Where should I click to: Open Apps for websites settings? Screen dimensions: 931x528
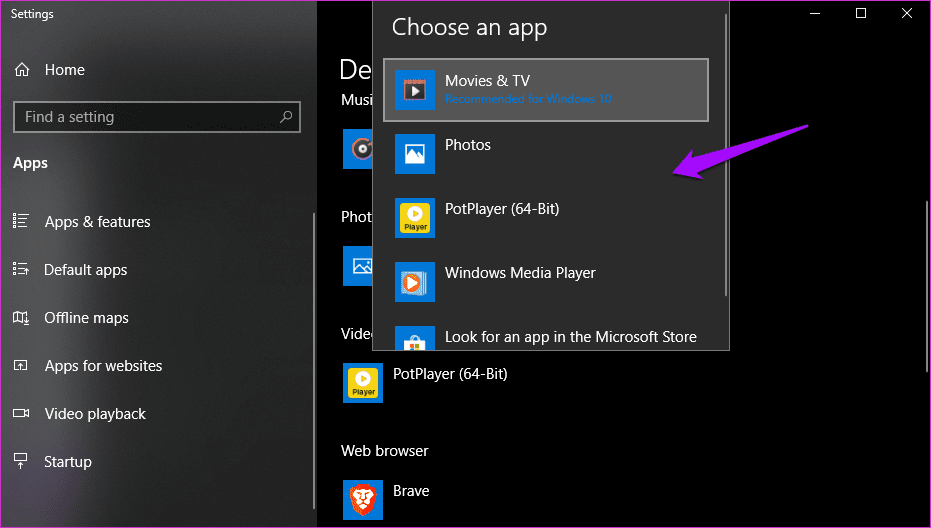point(103,366)
